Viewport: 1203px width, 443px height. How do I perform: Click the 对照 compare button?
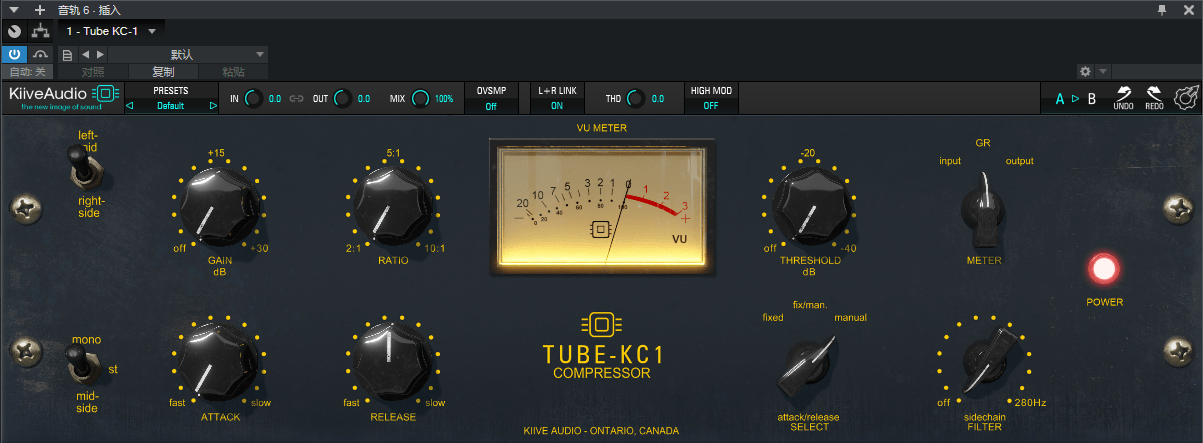coord(93,72)
